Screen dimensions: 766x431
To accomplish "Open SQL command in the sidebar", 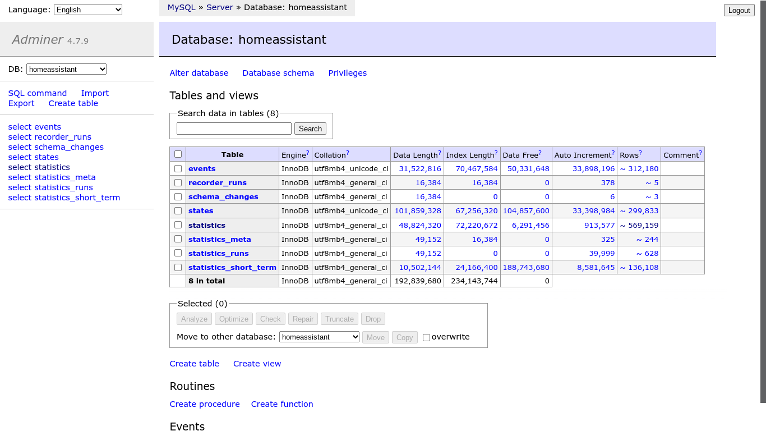I will tap(37, 93).
